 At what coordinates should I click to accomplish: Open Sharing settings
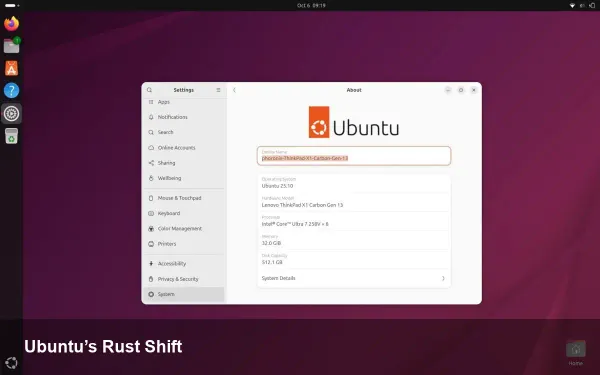click(x=184, y=163)
